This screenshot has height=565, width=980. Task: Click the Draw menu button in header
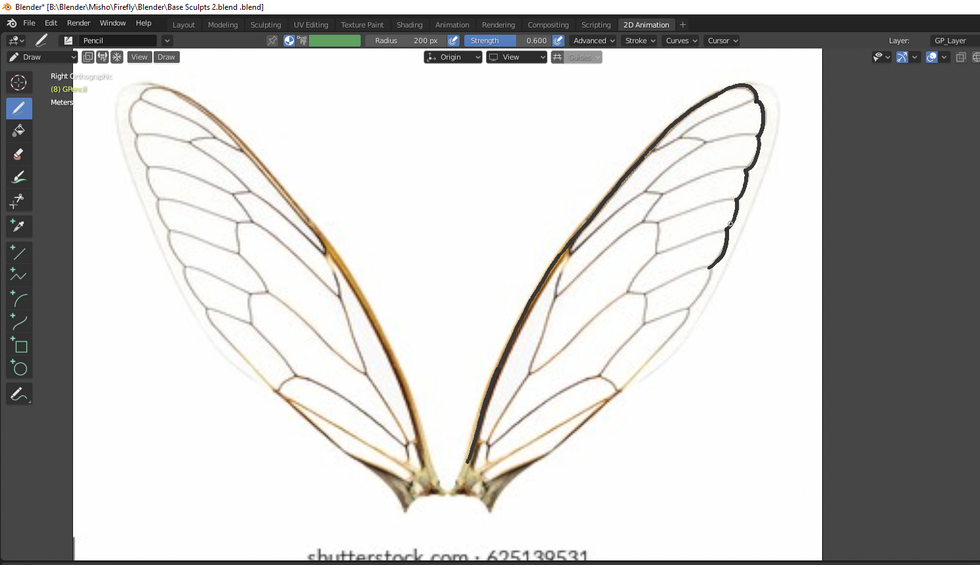(166, 57)
